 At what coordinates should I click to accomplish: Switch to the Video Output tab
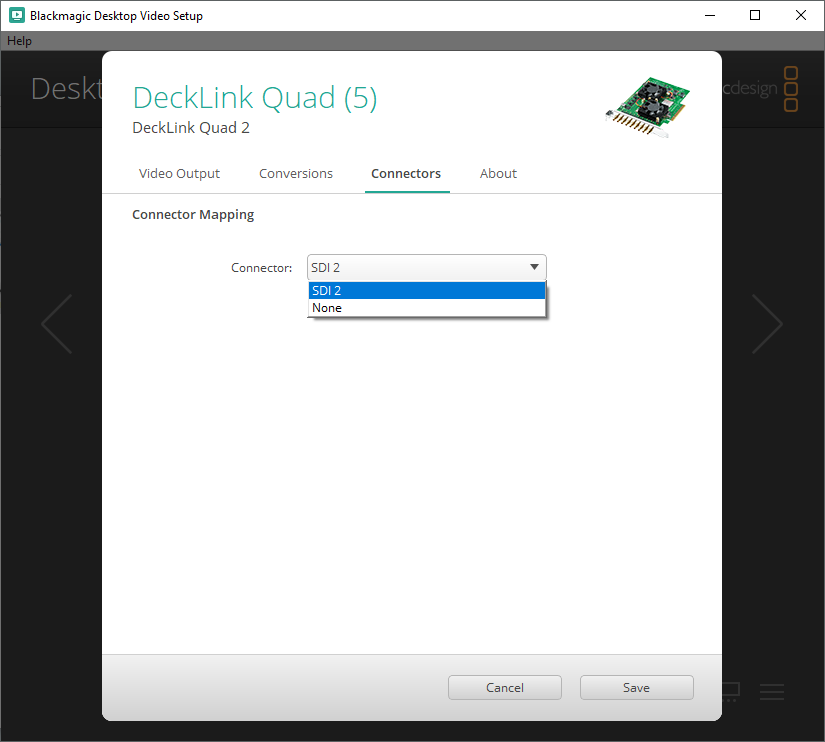(x=179, y=173)
